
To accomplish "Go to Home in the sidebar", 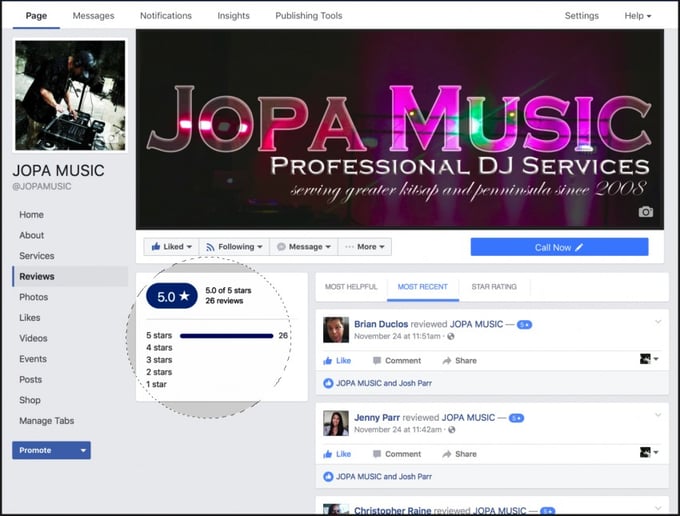I will click(x=31, y=215).
